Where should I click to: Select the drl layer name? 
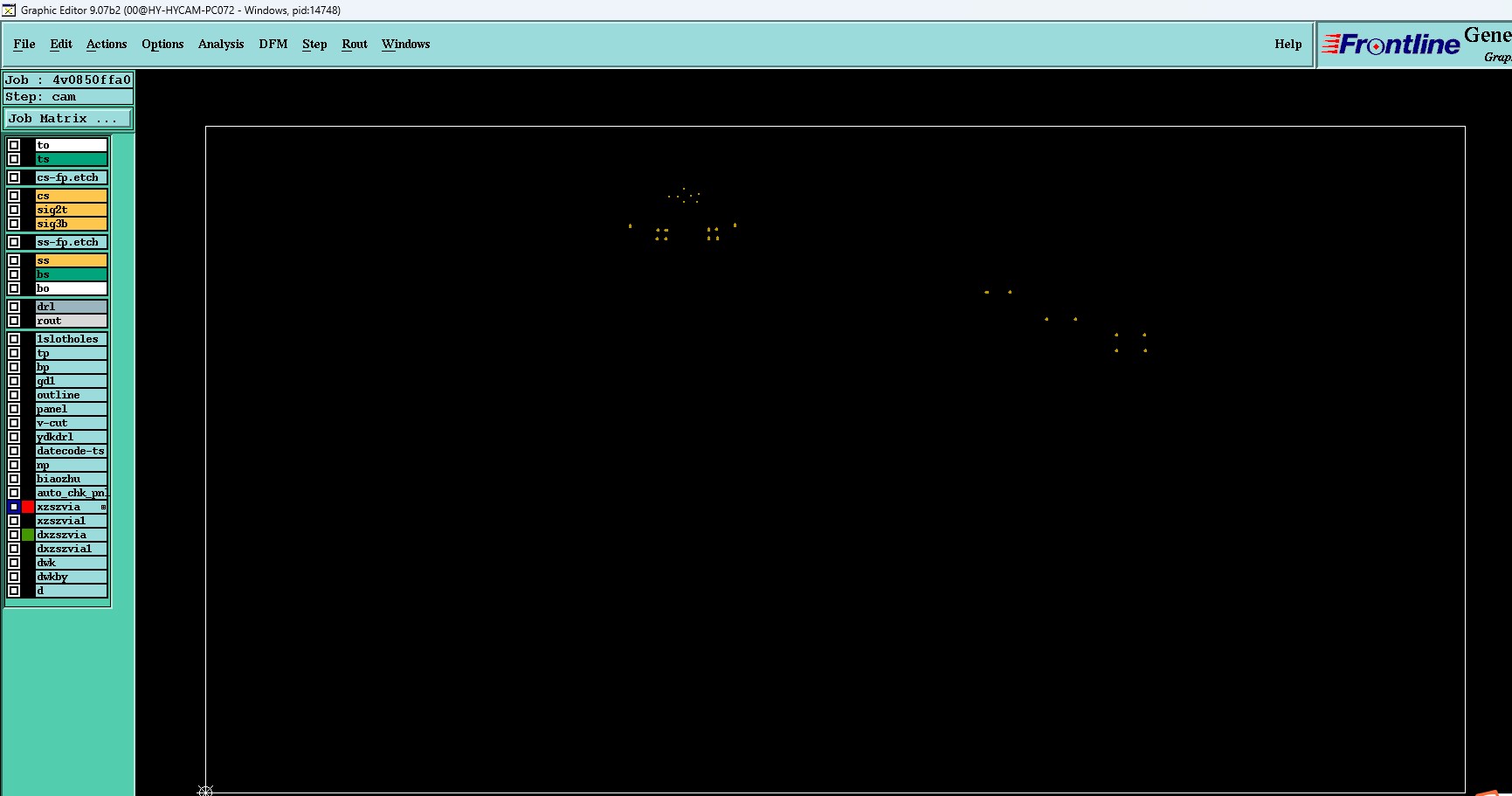pyautogui.click(x=72, y=307)
